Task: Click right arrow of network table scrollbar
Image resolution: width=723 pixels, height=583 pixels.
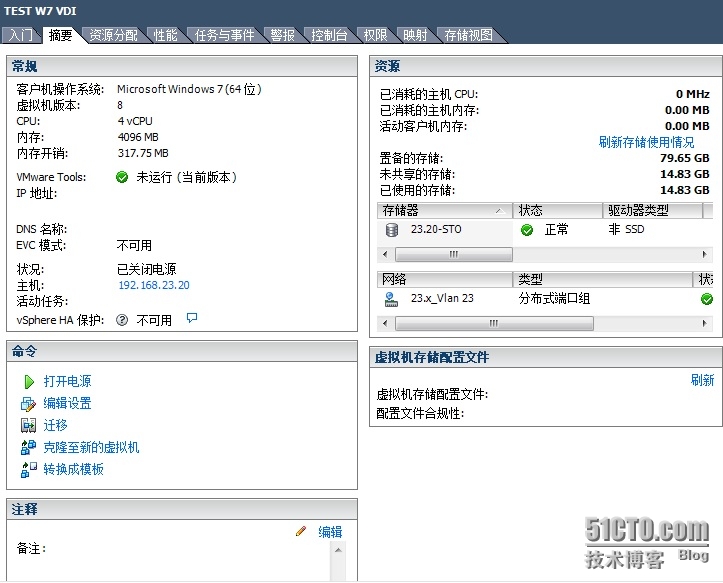Action: (705, 323)
